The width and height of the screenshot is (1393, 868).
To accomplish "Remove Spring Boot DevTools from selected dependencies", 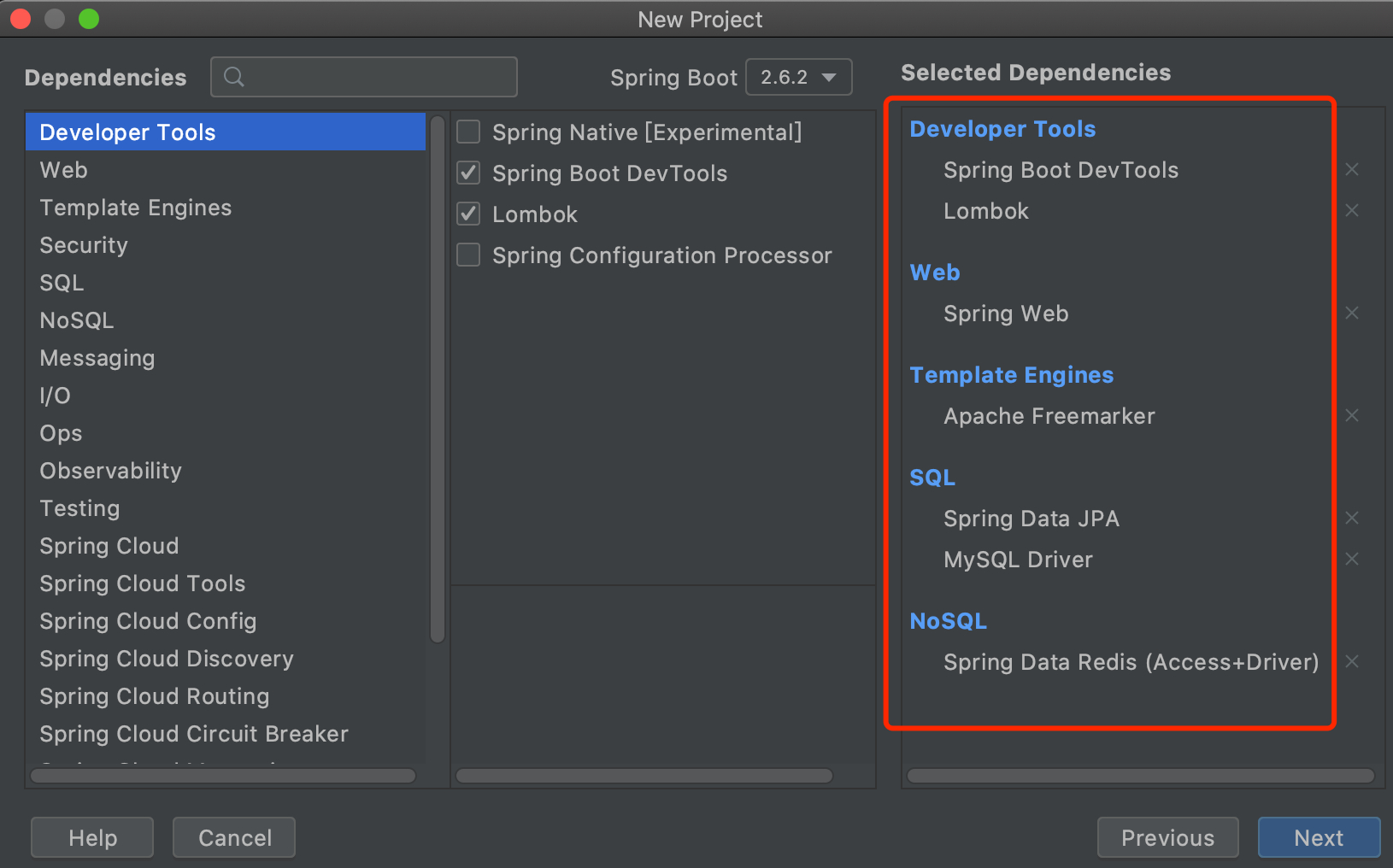I will tap(1352, 169).
